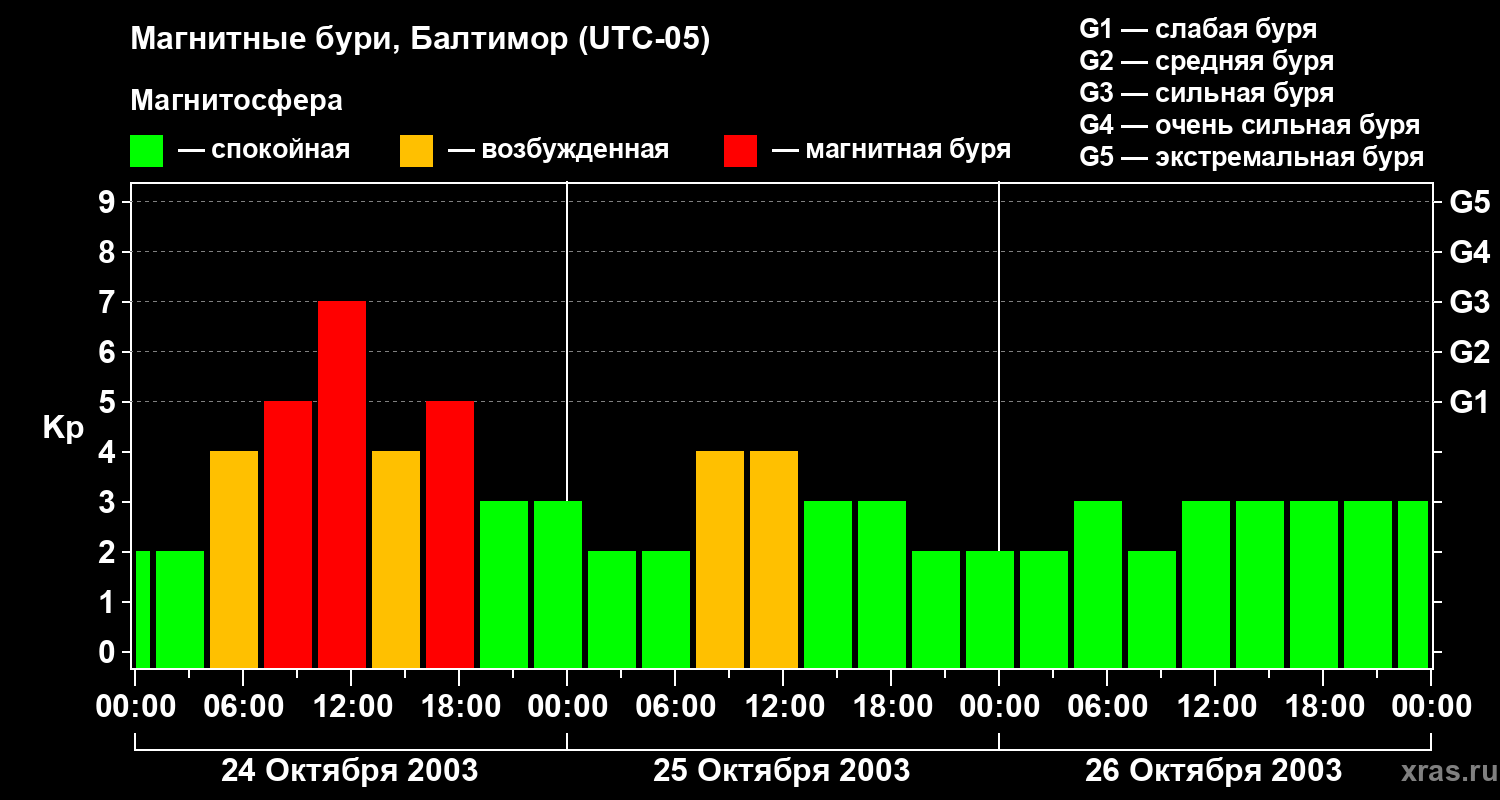This screenshot has width=1500, height=800.
Task: Click the '06:00' time label for 24 October
Action: (243, 707)
